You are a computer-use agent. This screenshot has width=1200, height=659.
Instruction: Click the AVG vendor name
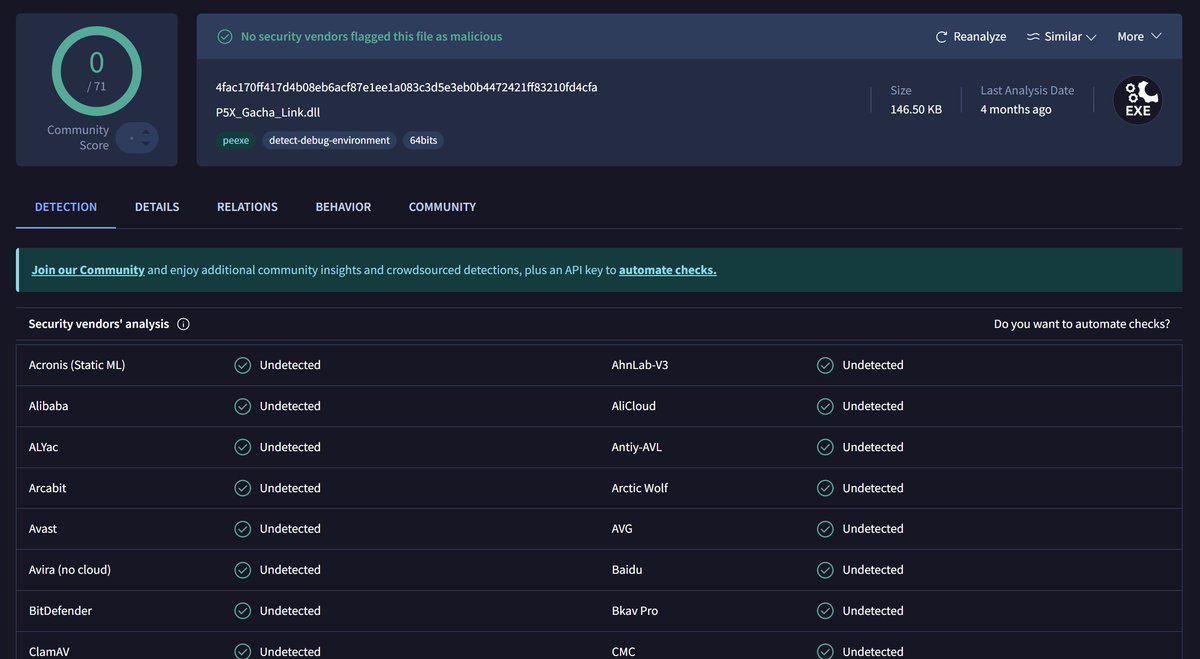pos(622,529)
